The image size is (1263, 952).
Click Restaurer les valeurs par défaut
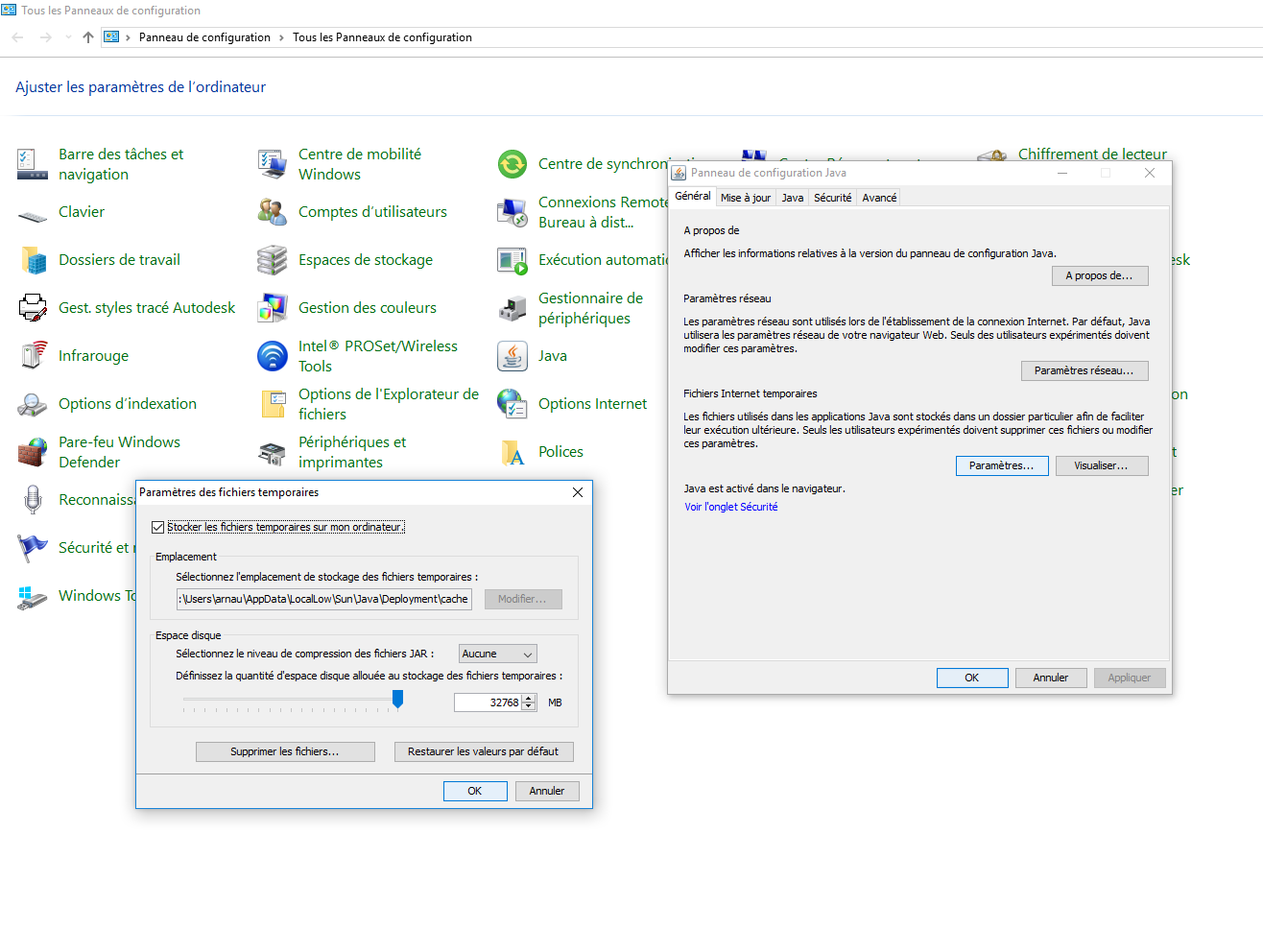(484, 751)
